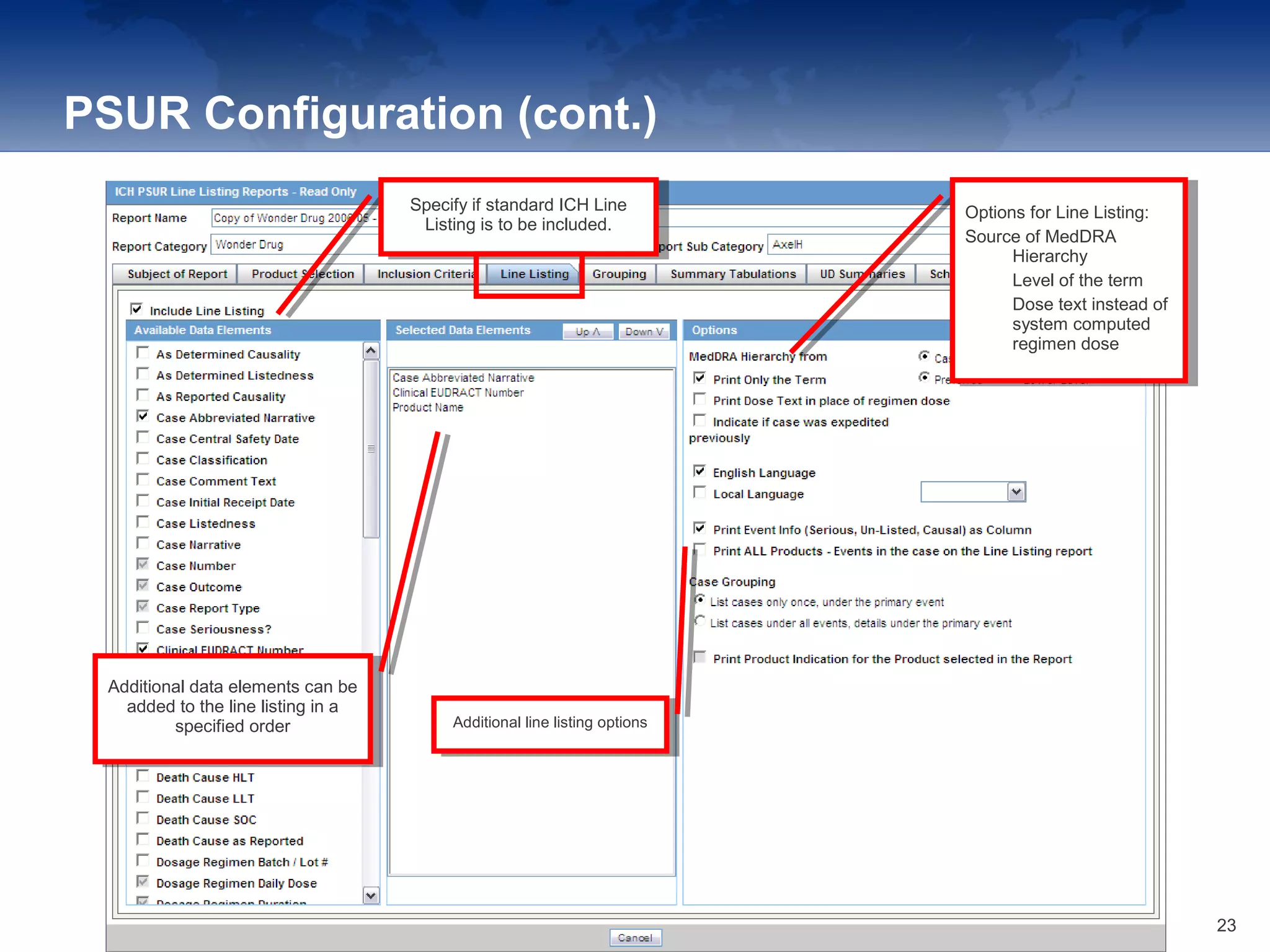Check Death Cause HLT
The width and height of the screenshot is (1270, 952).
(x=143, y=775)
